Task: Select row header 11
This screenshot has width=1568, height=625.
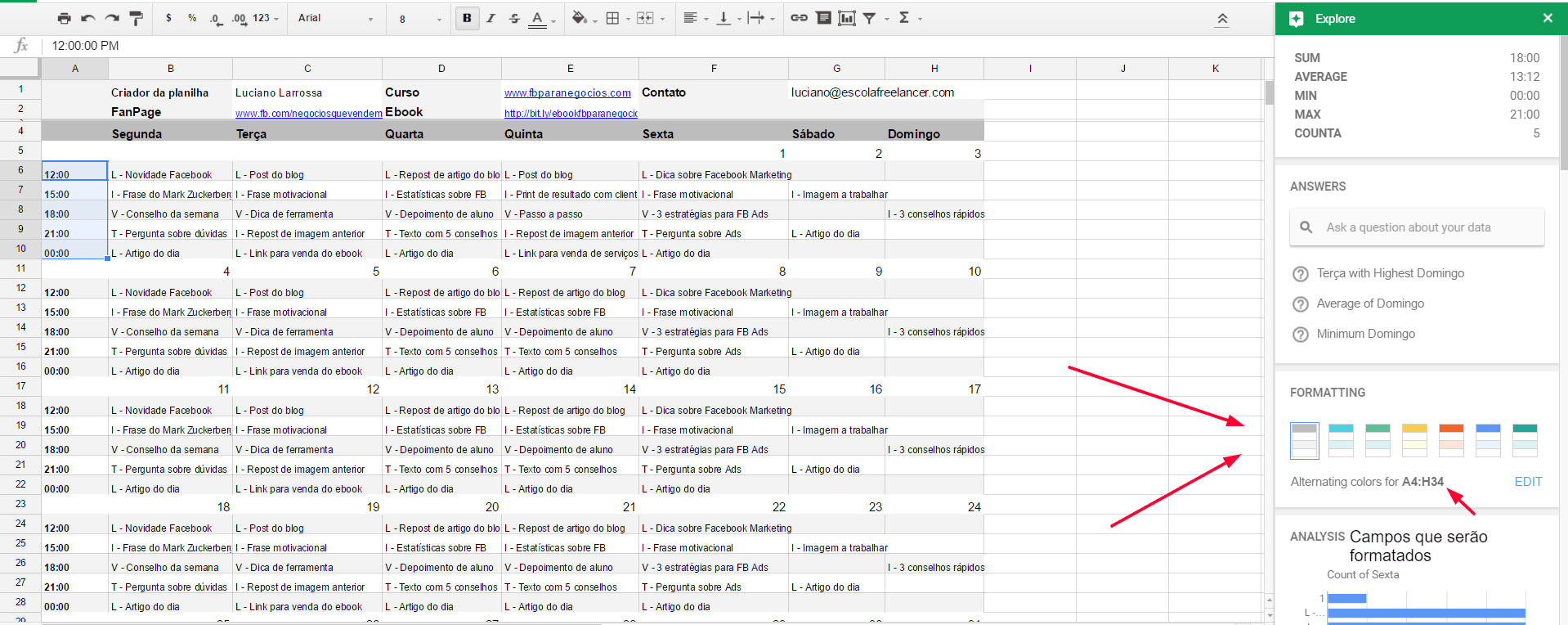Action: click(x=20, y=268)
